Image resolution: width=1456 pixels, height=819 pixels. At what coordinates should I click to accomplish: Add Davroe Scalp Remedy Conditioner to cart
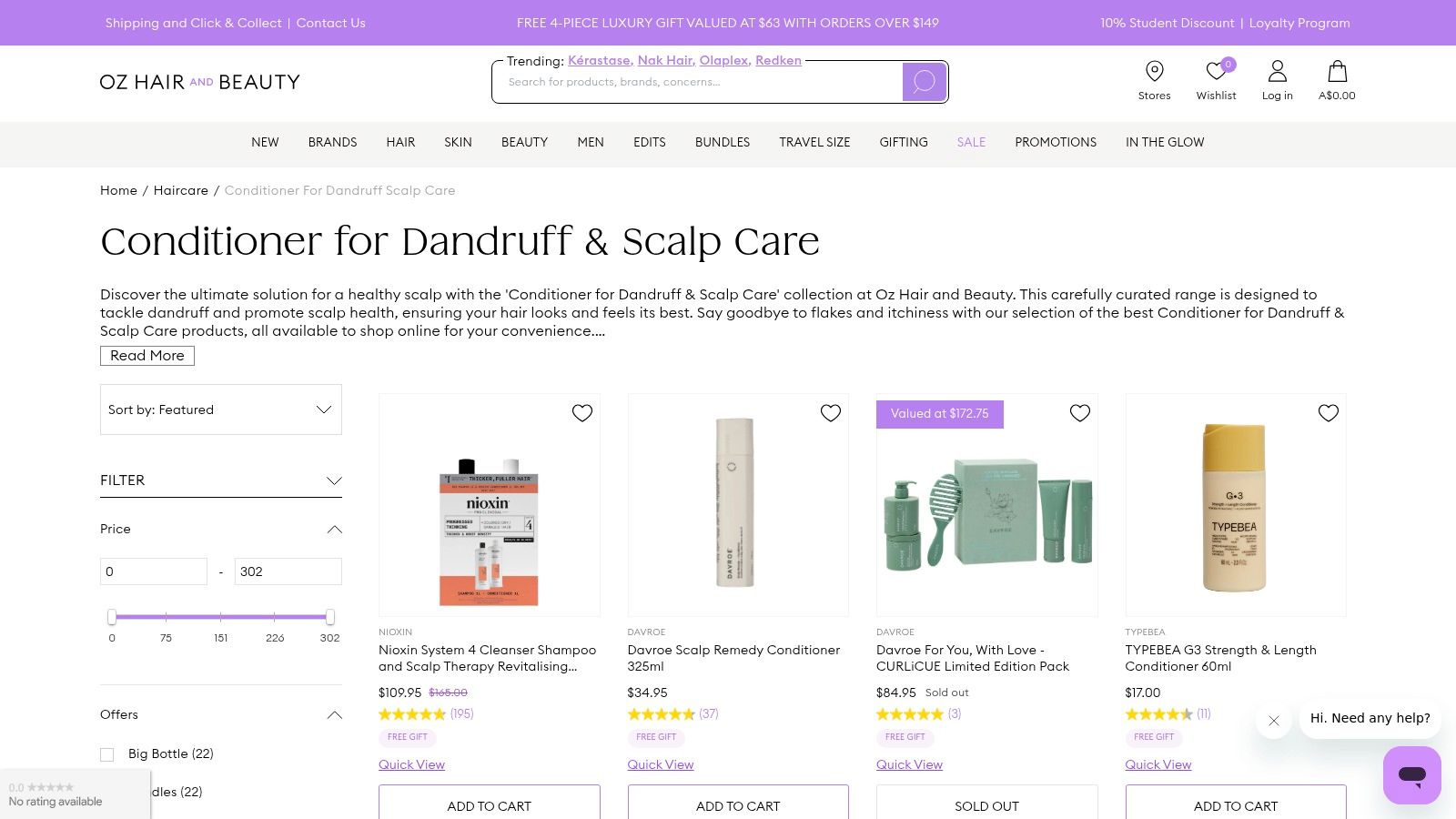tap(738, 805)
